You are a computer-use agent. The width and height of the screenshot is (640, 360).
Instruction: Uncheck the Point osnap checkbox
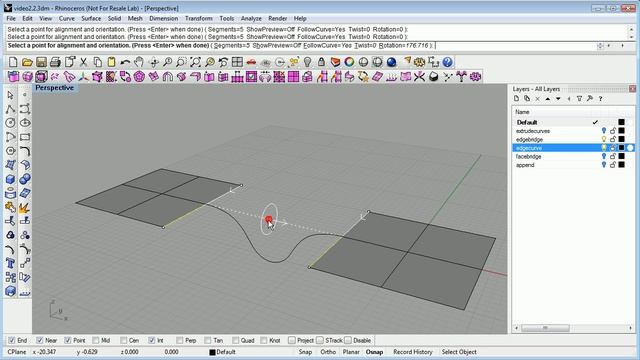pyautogui.click(x=68, y=340)
